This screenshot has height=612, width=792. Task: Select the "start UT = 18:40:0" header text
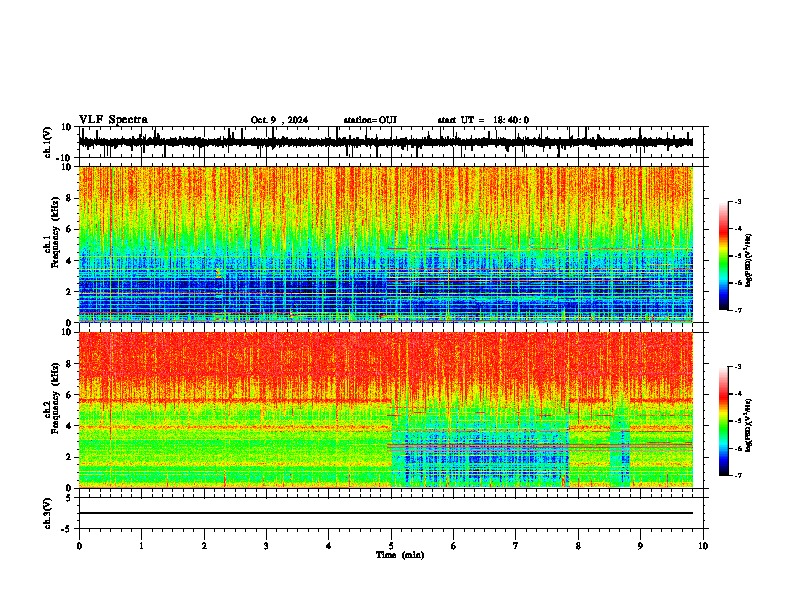click(x=483, y=120)
